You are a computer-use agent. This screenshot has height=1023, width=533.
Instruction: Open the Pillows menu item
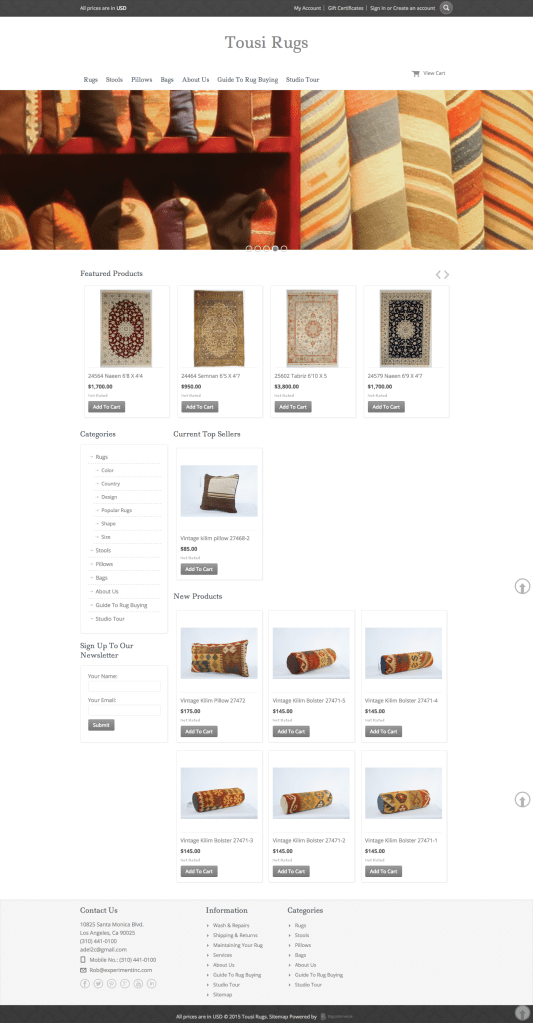point(142,80)
